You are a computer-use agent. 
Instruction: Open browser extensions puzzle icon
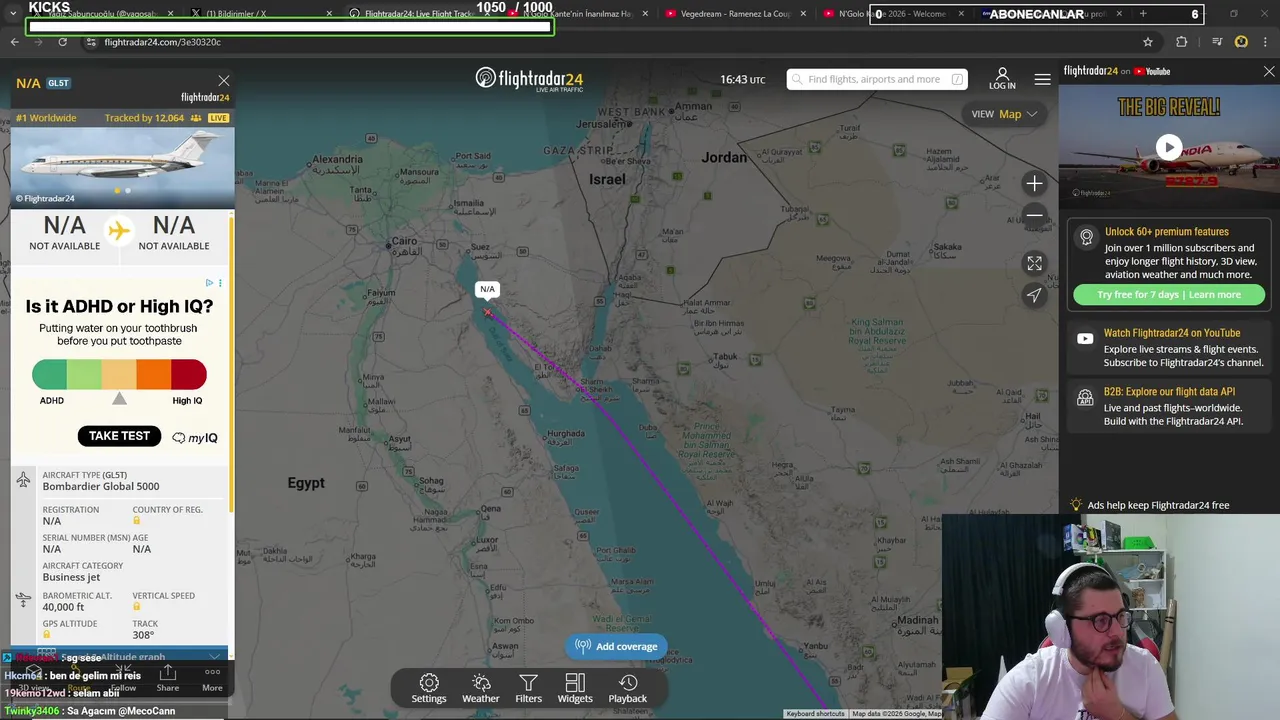pyautogui.click(x=1181, y=42)
